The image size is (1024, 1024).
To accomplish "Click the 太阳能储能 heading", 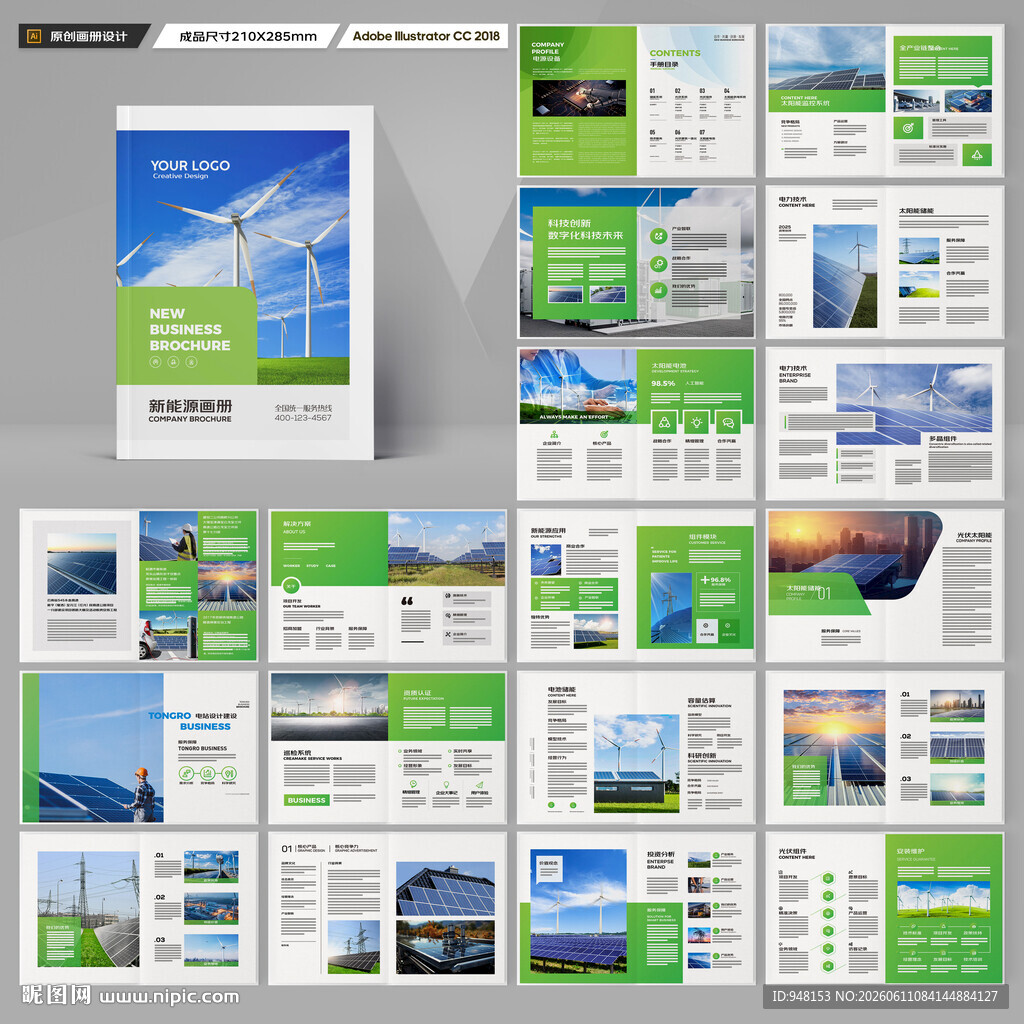I will click(916, 211).
